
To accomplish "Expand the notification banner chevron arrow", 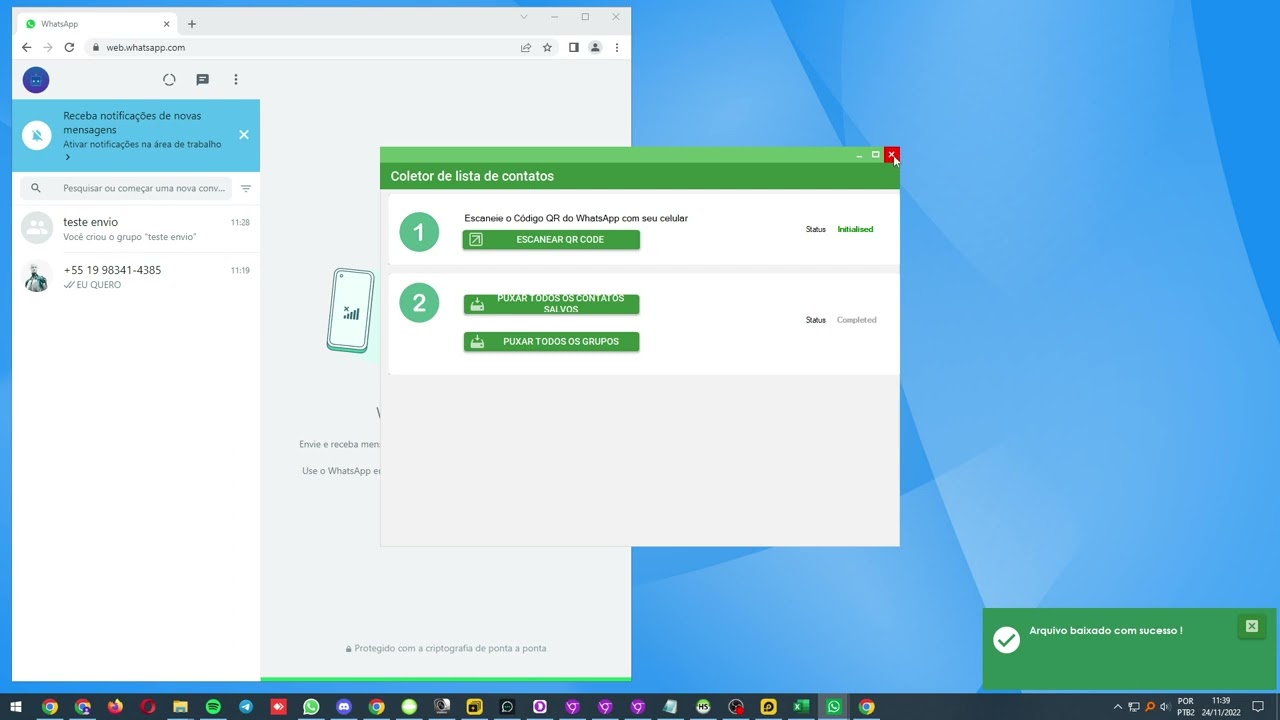I will pos(68,157).
